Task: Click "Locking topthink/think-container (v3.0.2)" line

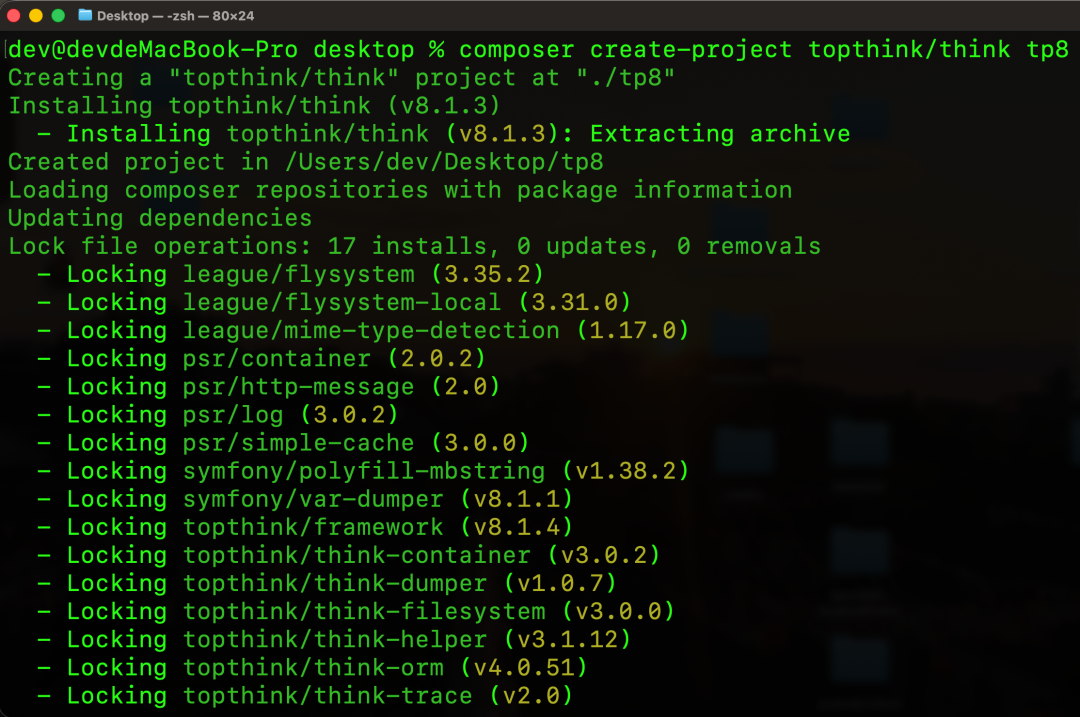Action: coord(349,556)
